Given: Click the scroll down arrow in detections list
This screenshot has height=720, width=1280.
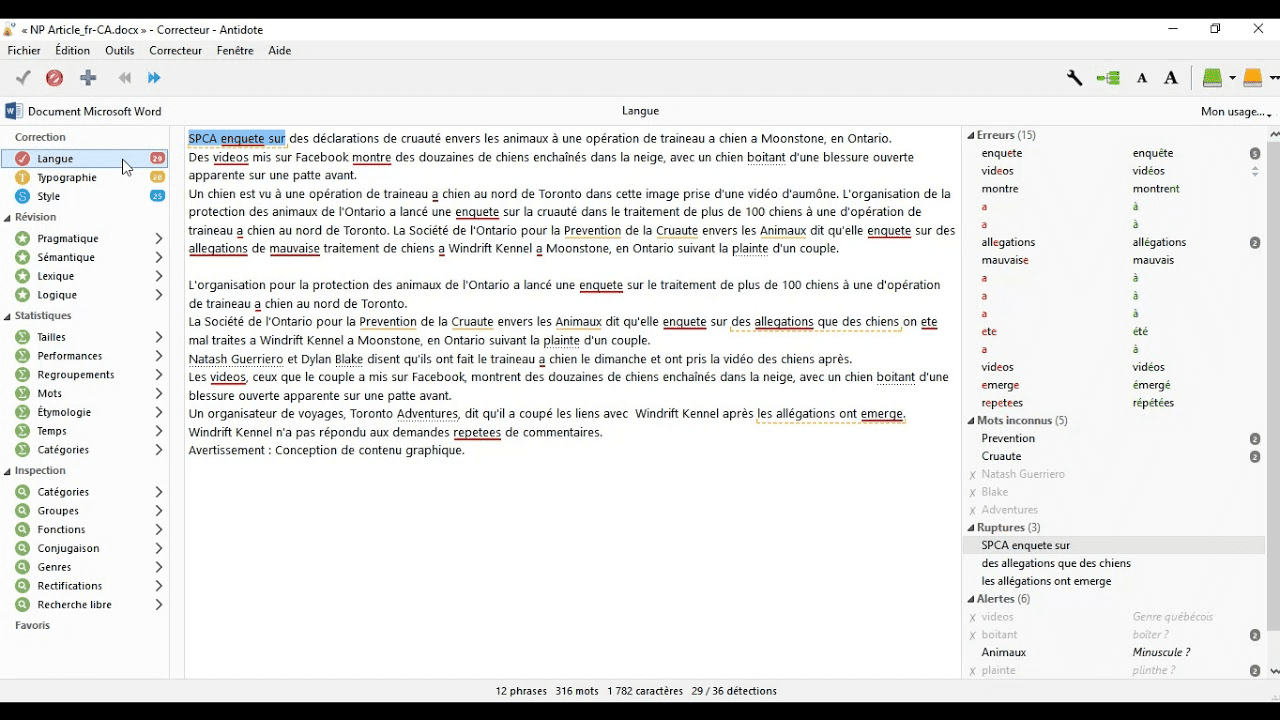Looking at the screenshot, I should click(x=1273, y=671).
